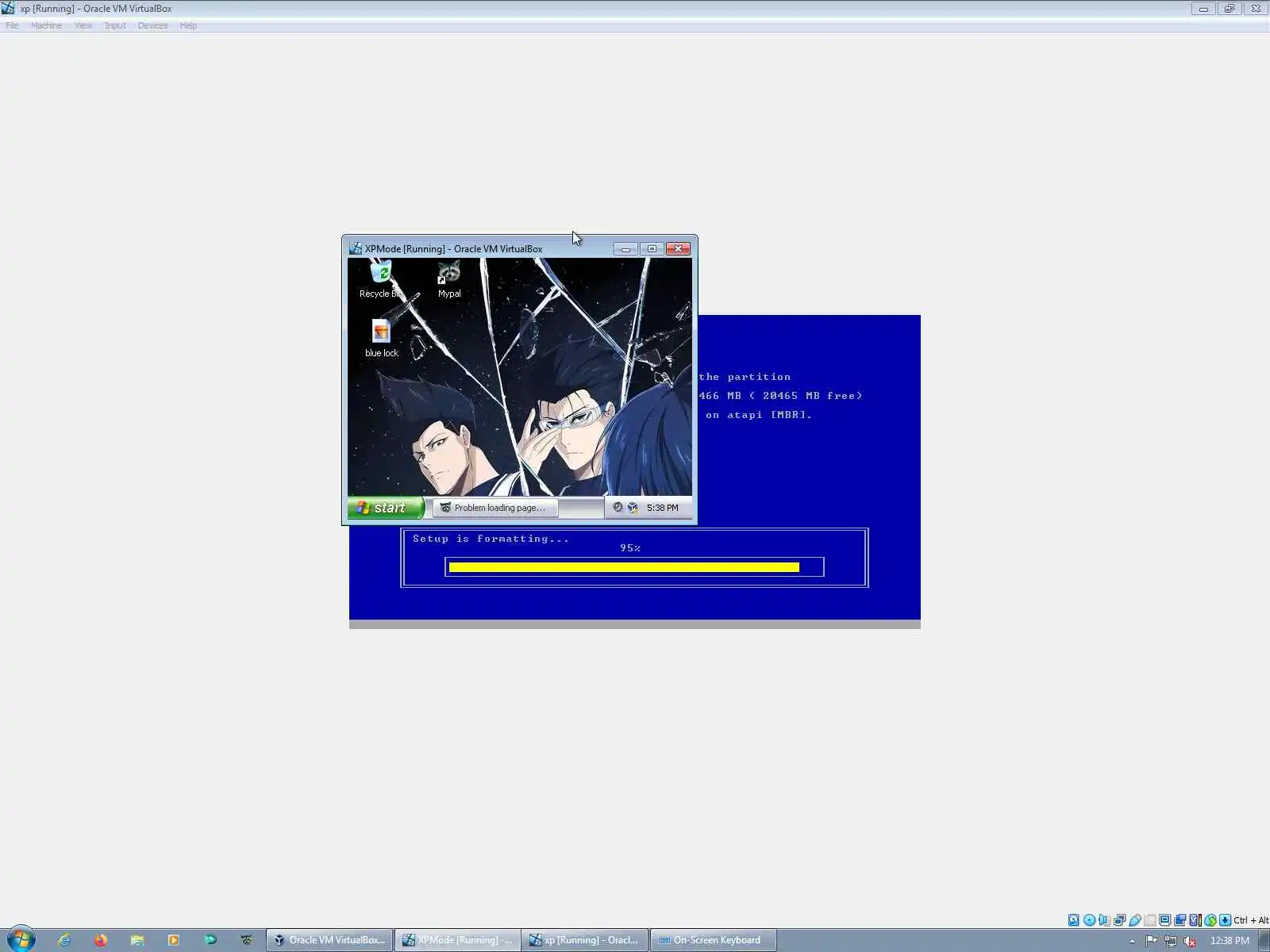Launch Internet Explorer from taskbar
This screenshot has width=1270, height=952.
[64, 940]
